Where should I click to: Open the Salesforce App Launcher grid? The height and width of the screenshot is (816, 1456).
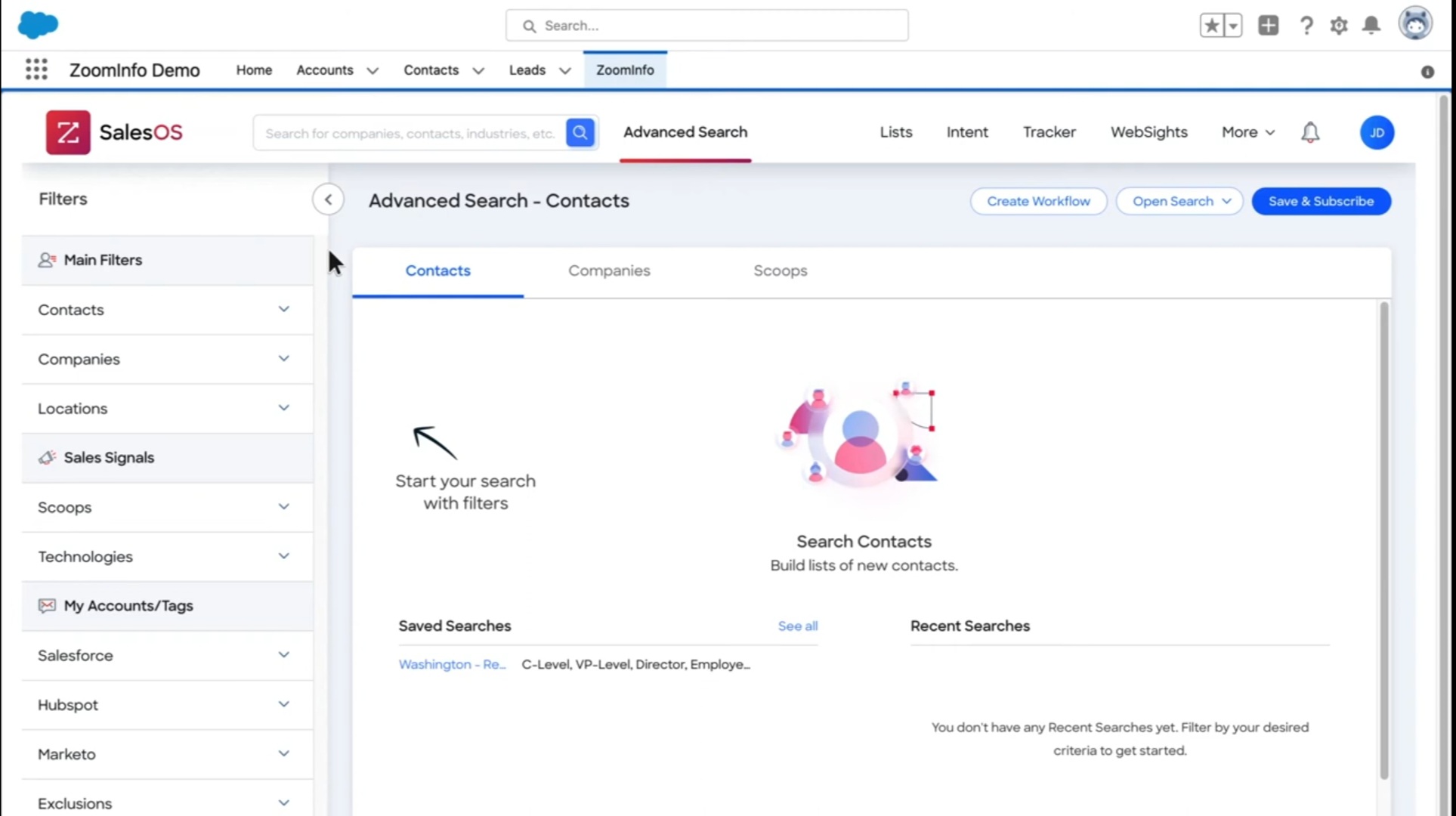pyautogui.click(x=36, y=70)
